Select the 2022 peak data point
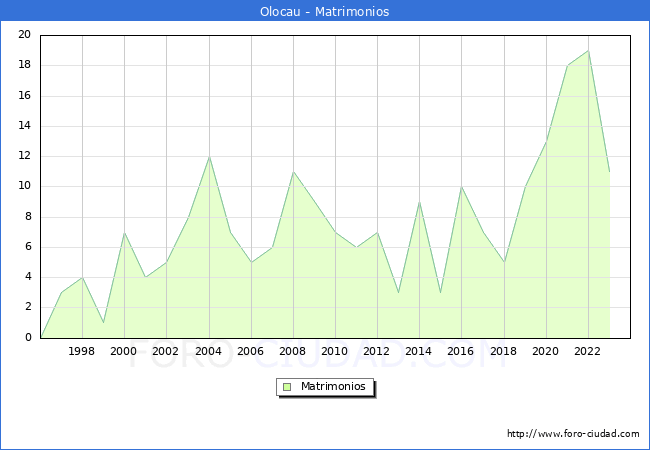This screenshot has height=450, width=650. (588, 51)
